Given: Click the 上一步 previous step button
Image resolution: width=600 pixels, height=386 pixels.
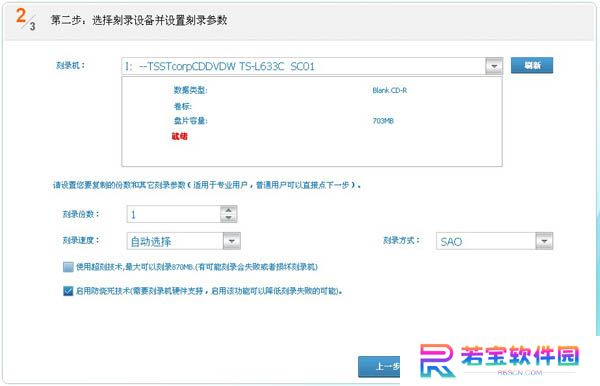Looking at the screenshot, I should [379, 366].
